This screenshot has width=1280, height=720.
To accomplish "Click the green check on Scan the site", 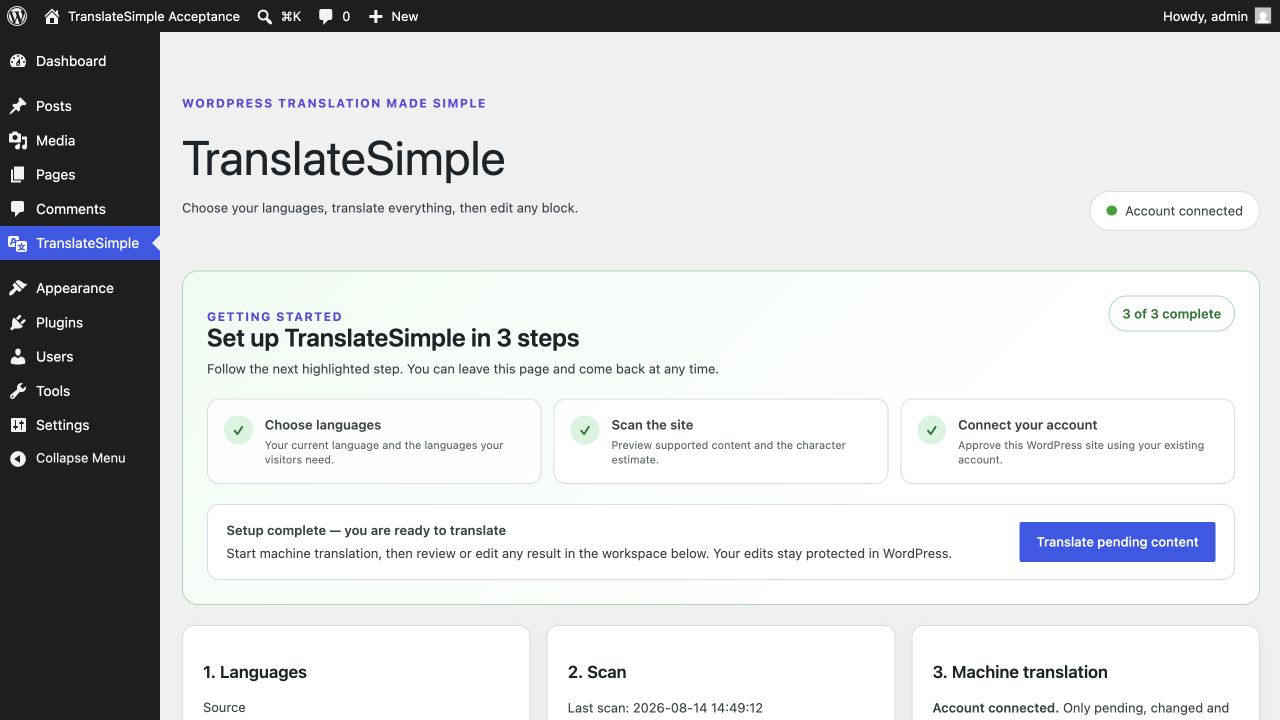I will (585, 430).
